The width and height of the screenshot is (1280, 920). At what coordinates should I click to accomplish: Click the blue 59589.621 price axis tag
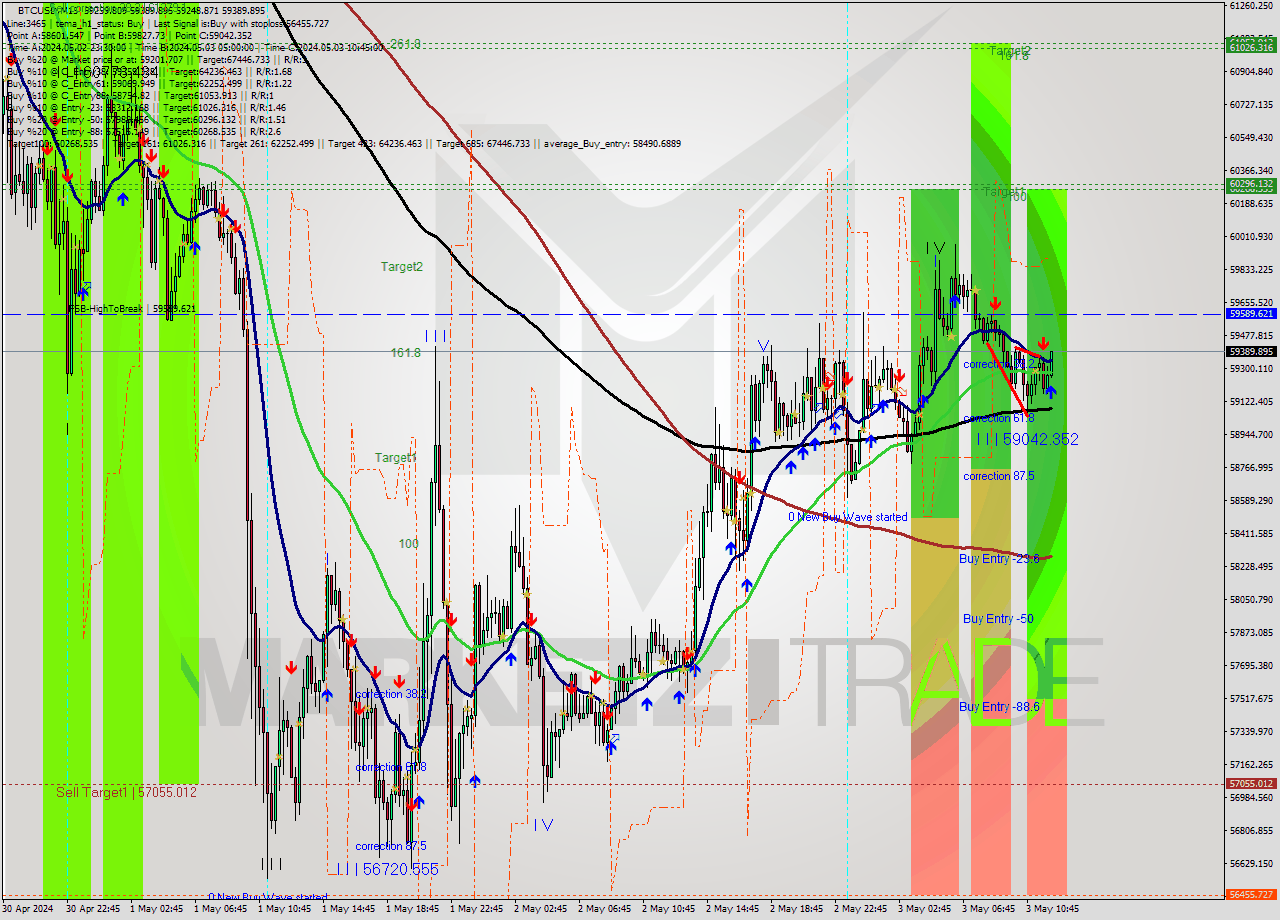(1251, 313)
